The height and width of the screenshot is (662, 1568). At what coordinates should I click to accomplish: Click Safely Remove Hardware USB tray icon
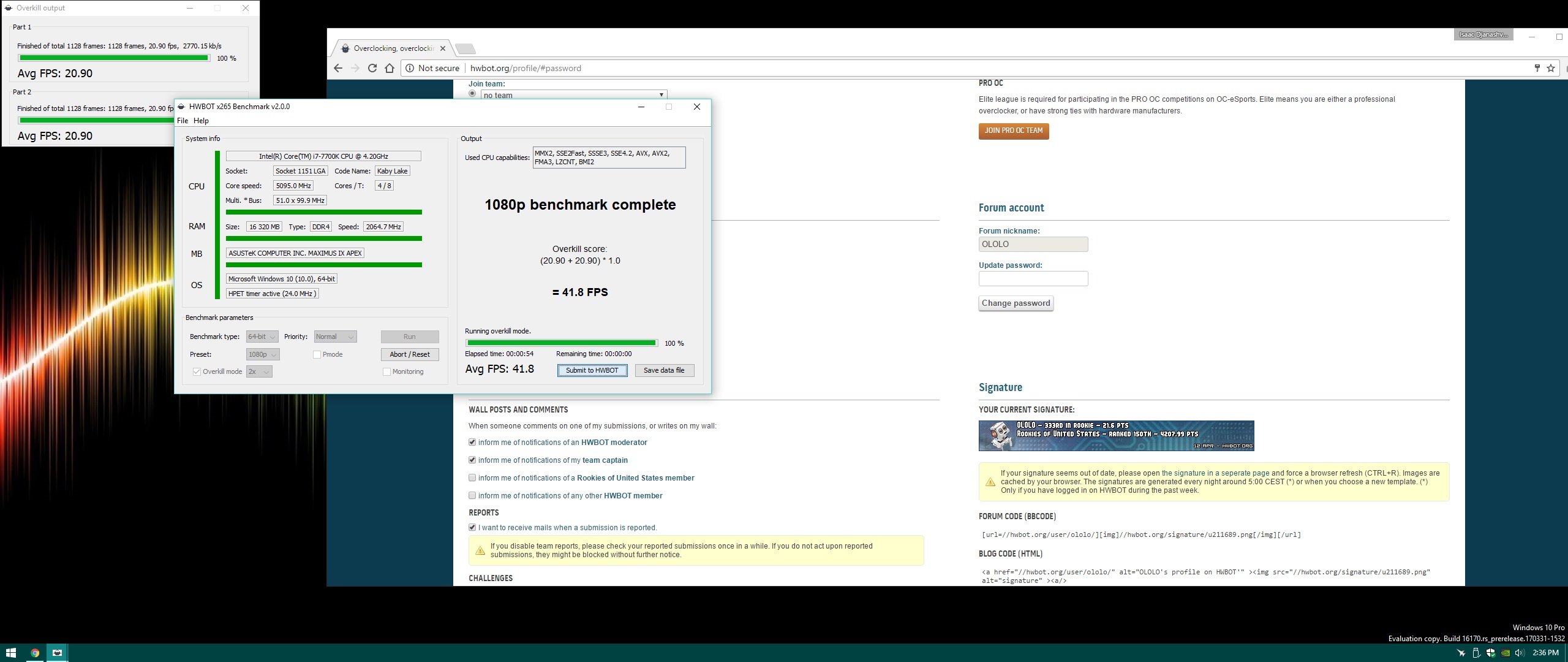[1476, 653]
